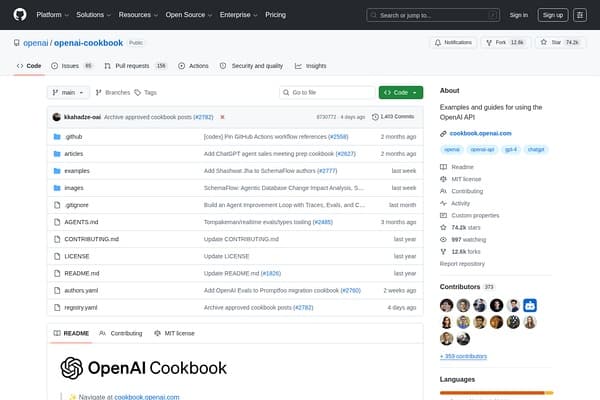Open the README.md file
600x400 pixels.
pyautogui.click(x=82, y=274)
